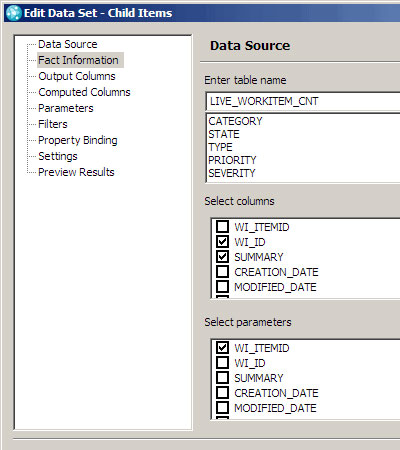Uncheck SUMMARY under Select columns
400x450 pixels.
222,257
